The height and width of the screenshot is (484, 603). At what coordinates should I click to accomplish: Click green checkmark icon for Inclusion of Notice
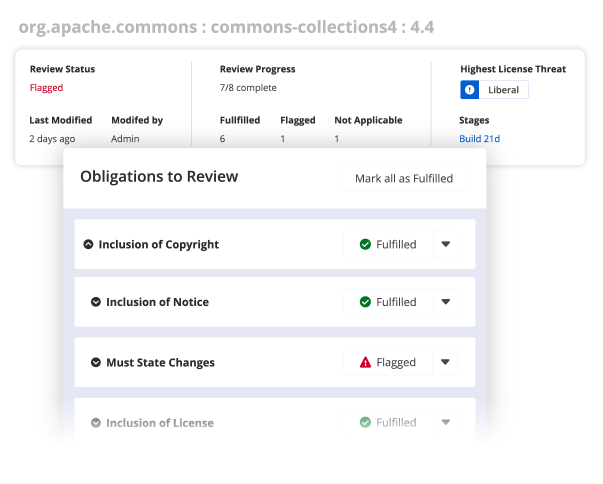(365, 302)
